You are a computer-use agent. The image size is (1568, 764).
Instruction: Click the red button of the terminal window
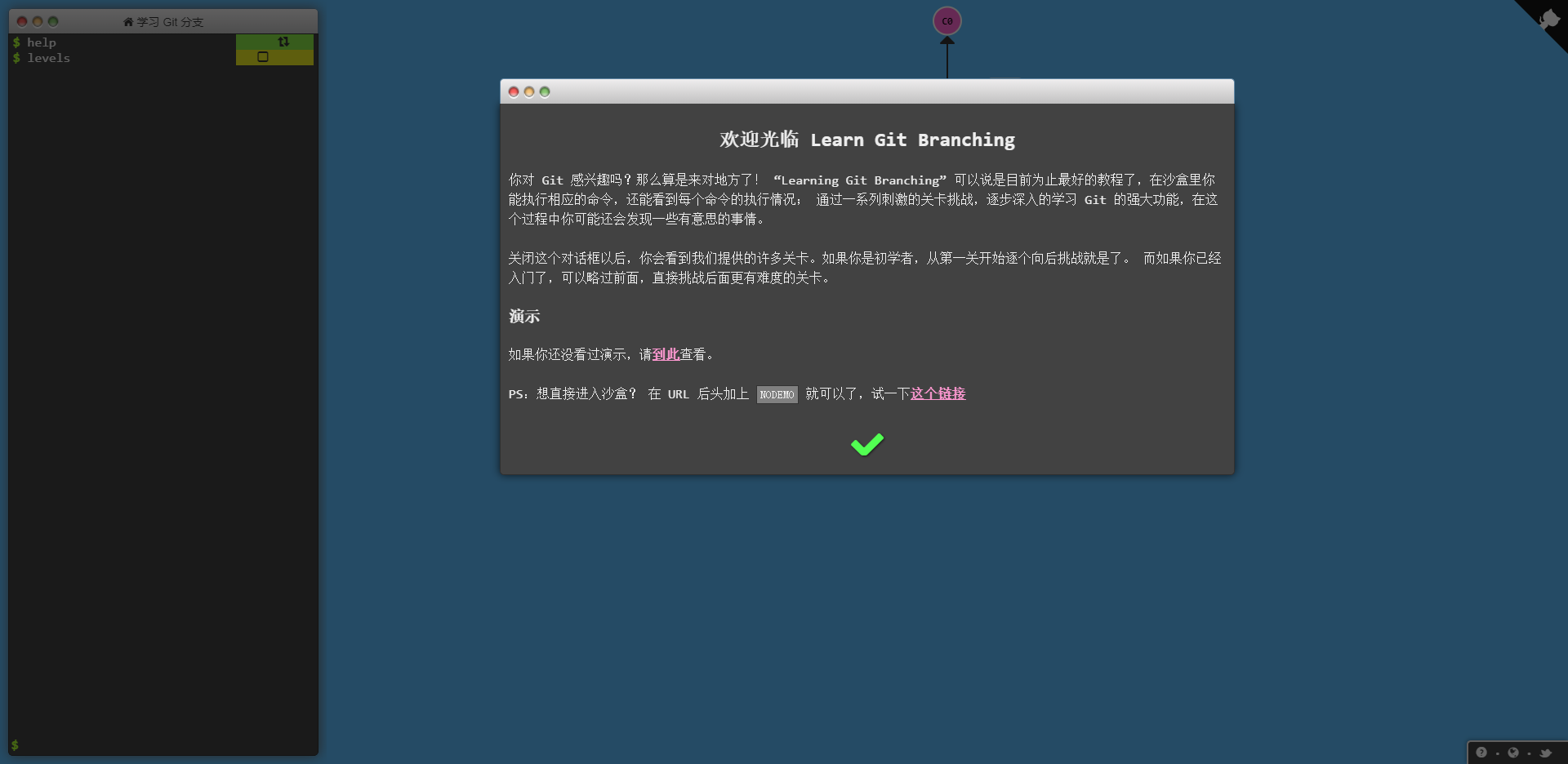(x=22, y=22)
